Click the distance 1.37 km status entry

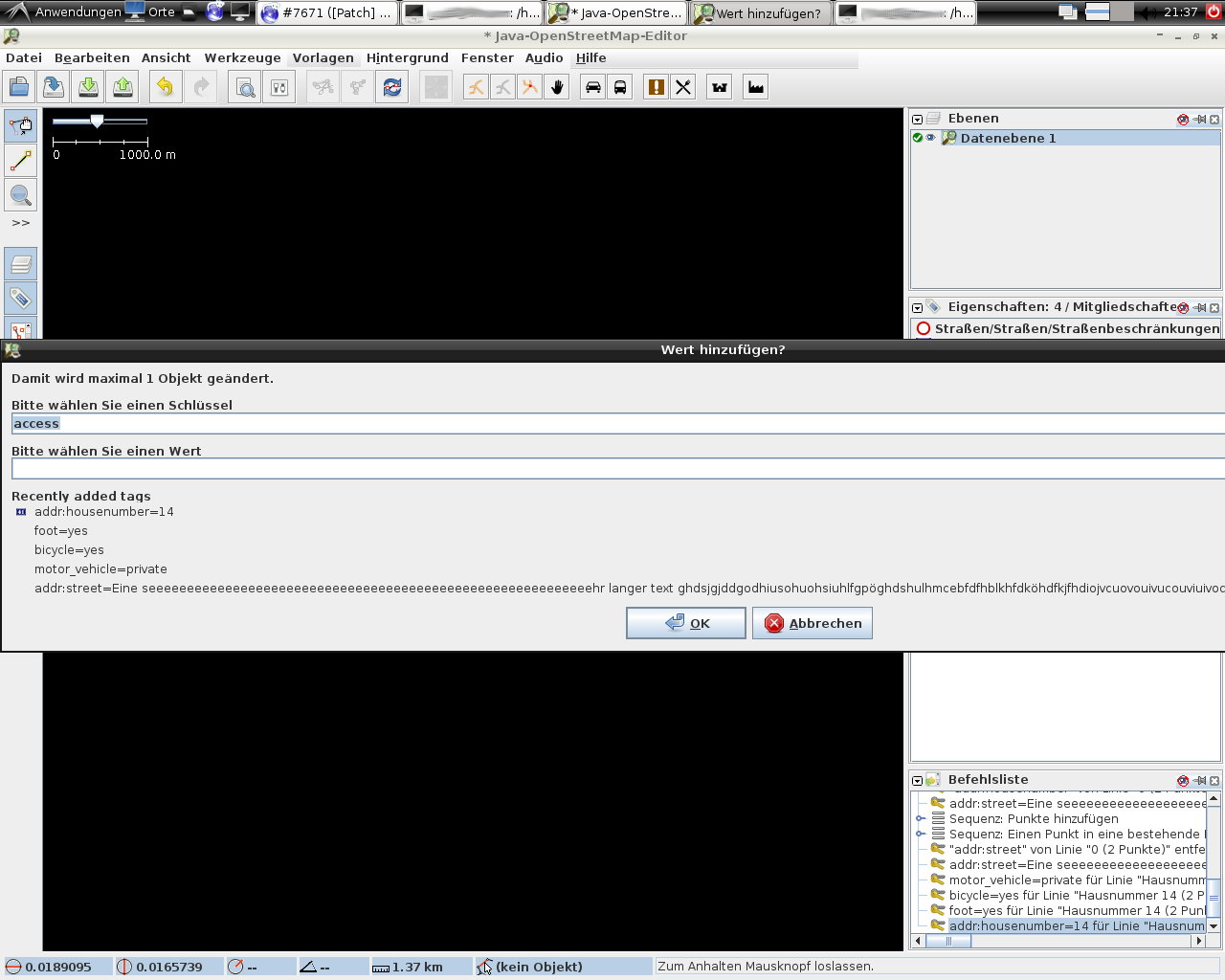(x=419, y=967)
